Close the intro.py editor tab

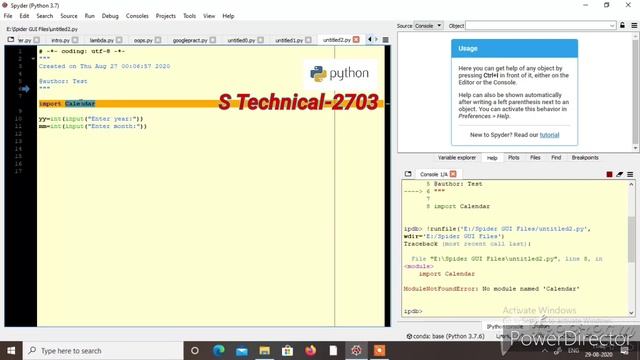[x=75, y=40]
